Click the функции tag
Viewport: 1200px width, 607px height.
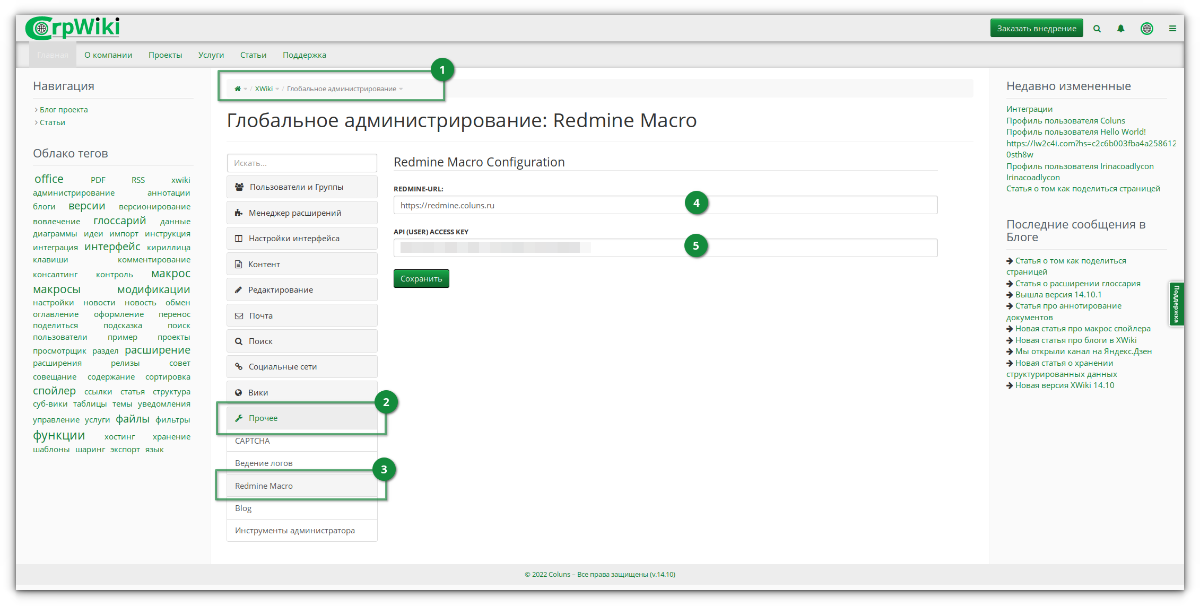click(x=59, y=436)
